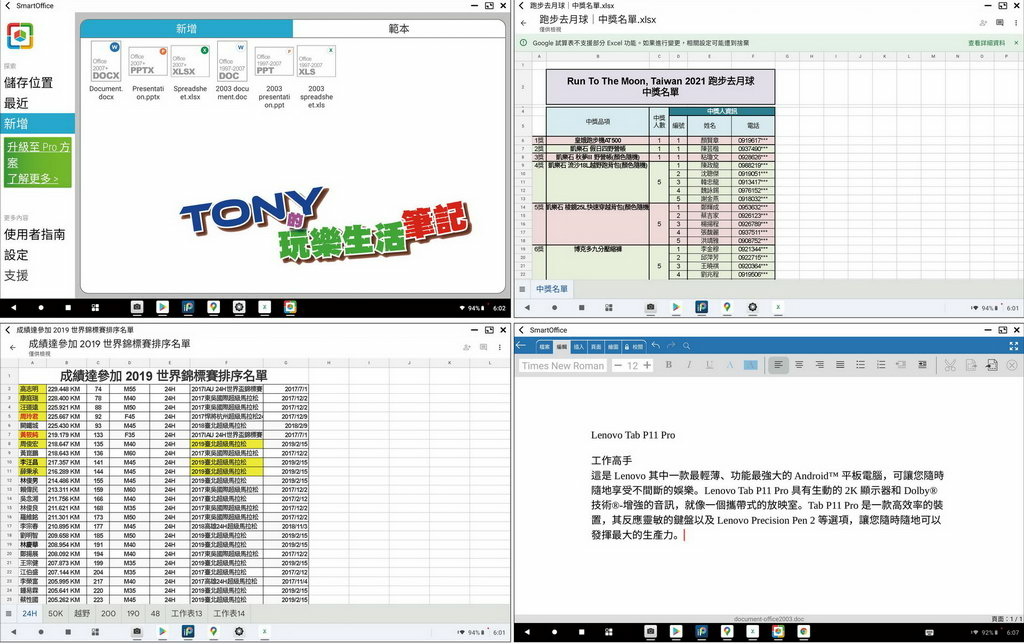Toggle Bold formatting in SmartOffice editor

click(x=669, y=365)
